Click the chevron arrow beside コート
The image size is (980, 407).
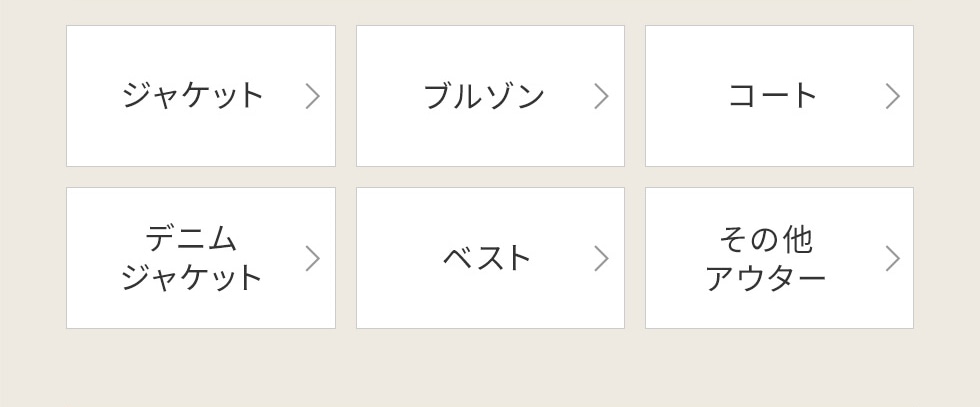click(x=892, y=96)
